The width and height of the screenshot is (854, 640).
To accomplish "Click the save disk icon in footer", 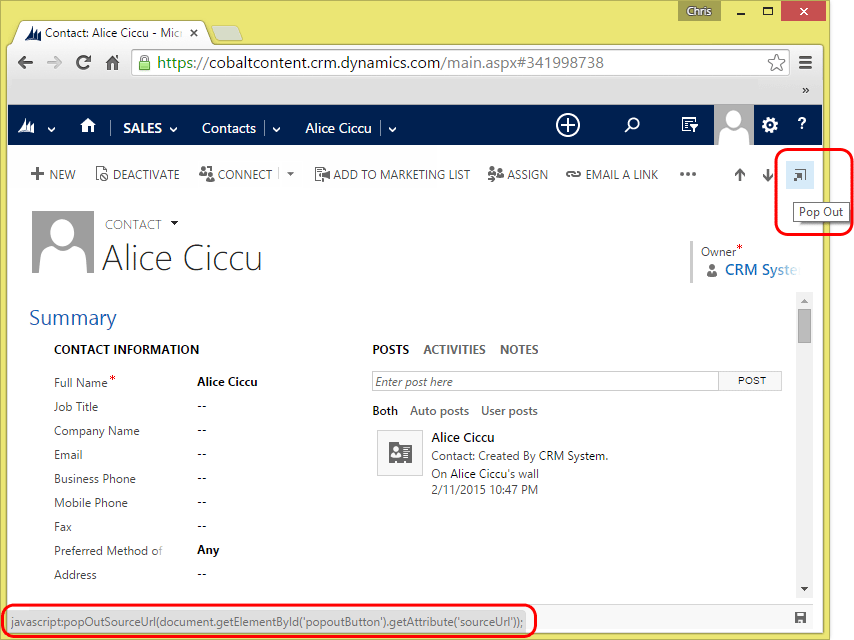I will click(800, 617).
